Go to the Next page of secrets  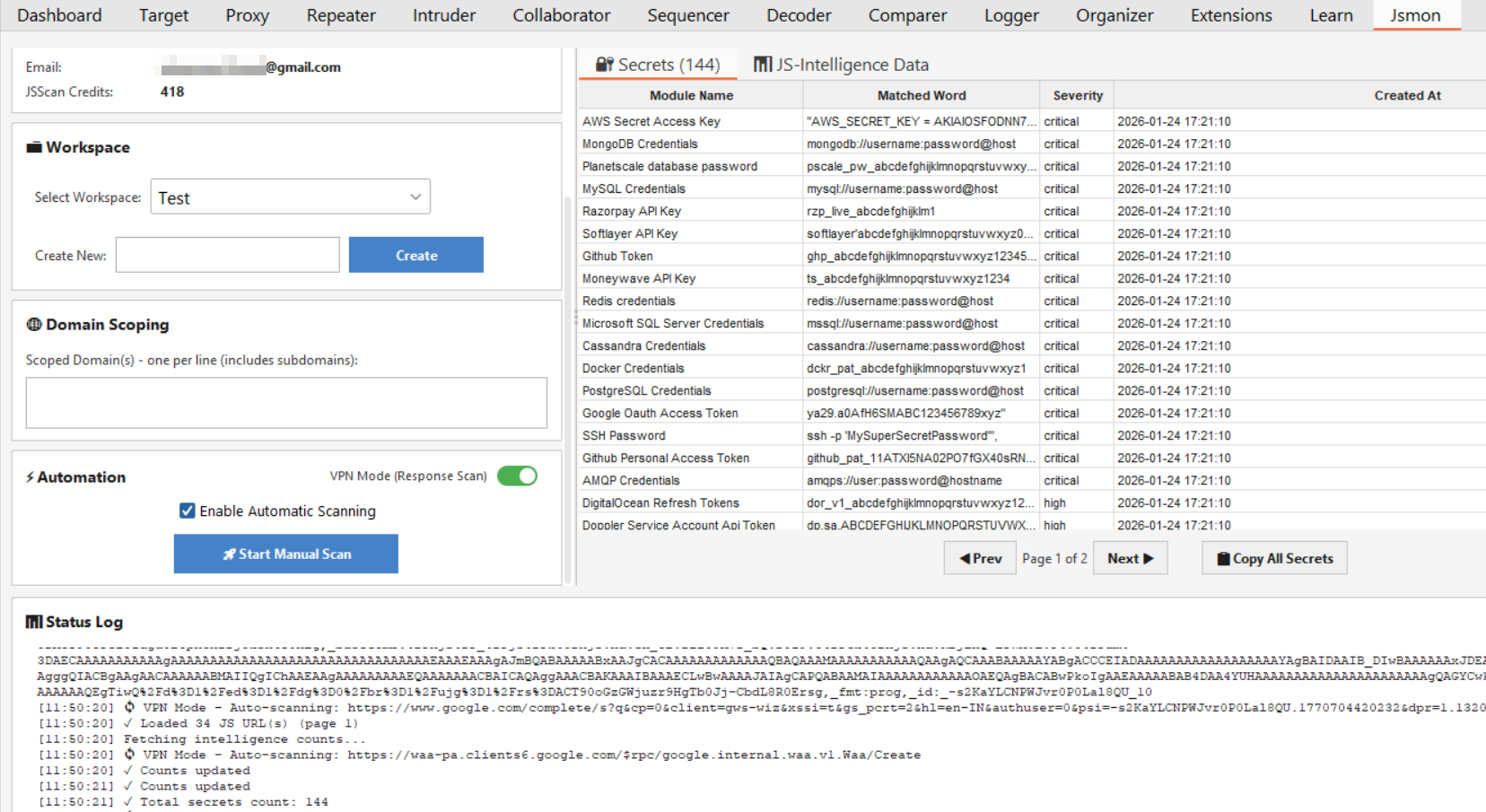tap(1130, 558)
